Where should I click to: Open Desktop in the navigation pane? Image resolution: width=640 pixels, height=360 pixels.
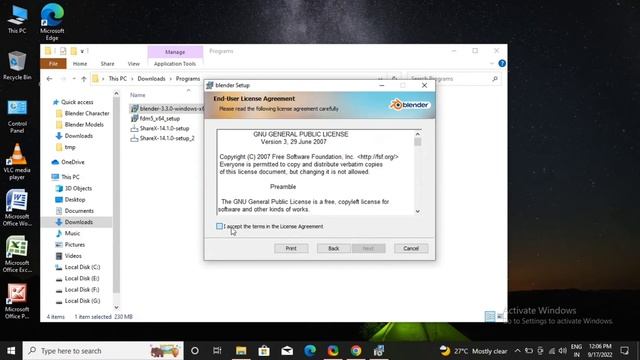pyautogui.click(x=70, y=200)
